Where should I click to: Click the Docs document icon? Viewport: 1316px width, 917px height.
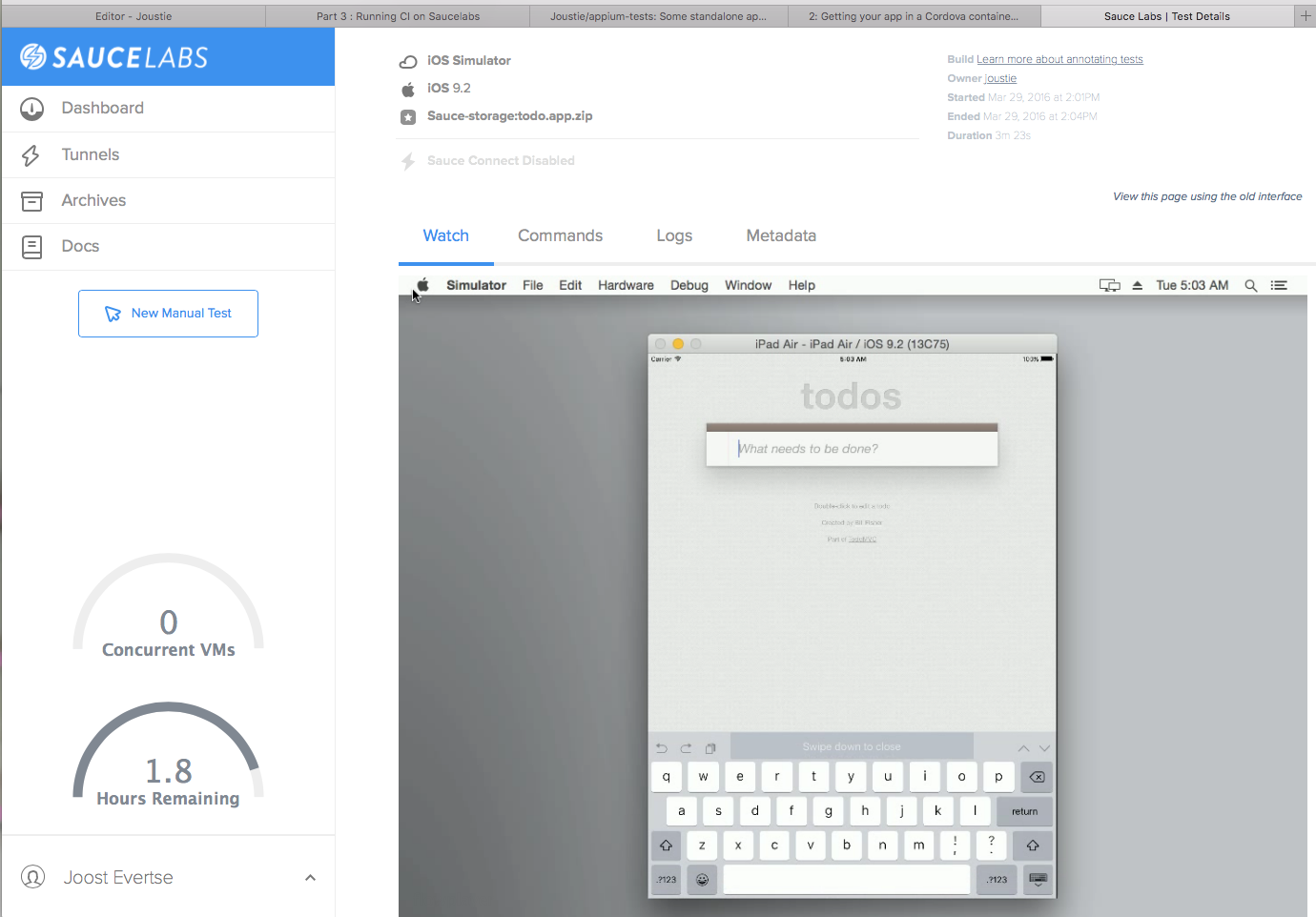[x=31, y=247]
